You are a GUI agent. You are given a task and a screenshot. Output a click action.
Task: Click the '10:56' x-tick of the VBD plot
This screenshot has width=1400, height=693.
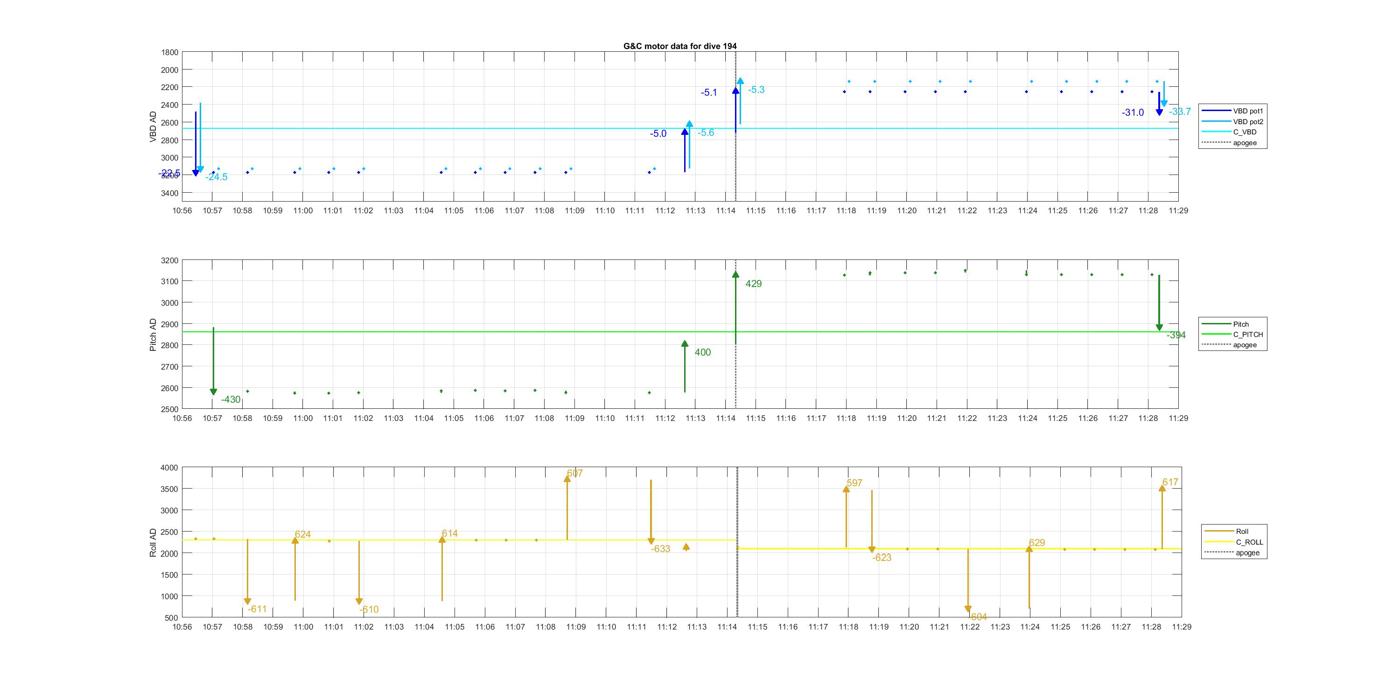coord(182,211)
